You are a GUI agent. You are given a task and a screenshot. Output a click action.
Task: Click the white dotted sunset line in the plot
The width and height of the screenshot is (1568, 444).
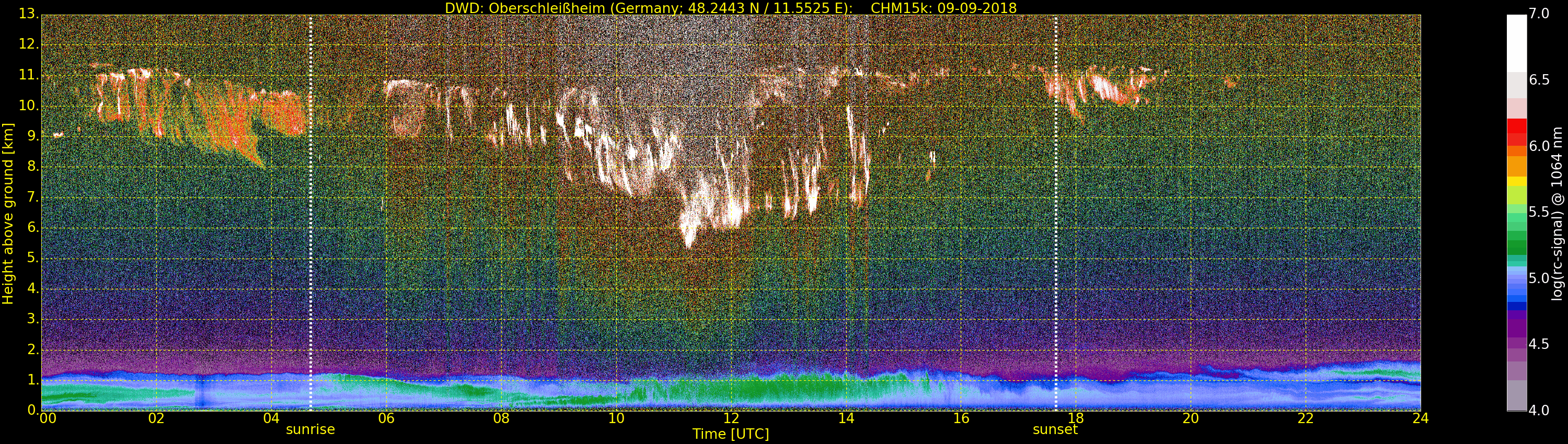(x=1055, y=213)
